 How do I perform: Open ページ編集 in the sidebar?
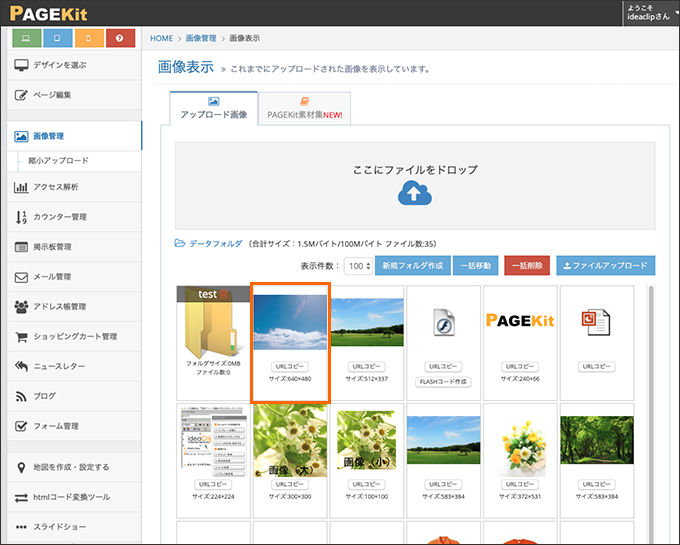pos(74,95)
